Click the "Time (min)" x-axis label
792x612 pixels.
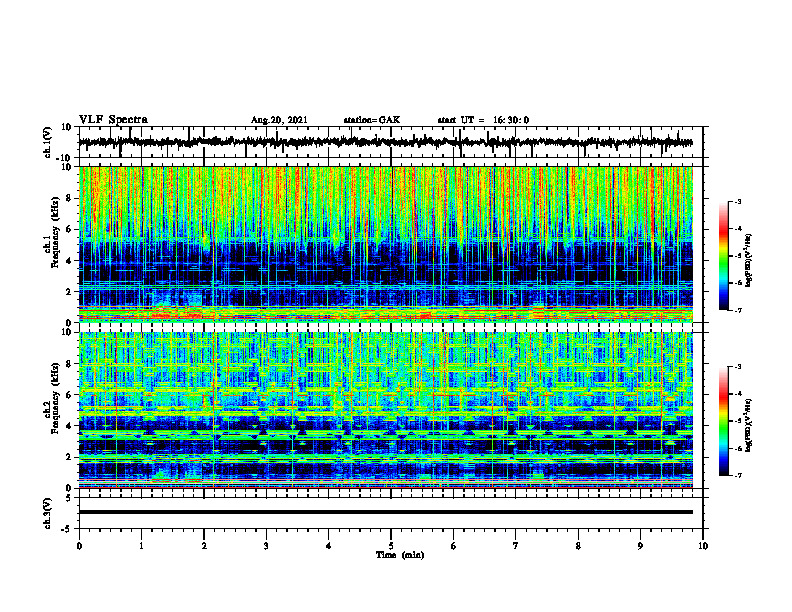coord(400,555)
